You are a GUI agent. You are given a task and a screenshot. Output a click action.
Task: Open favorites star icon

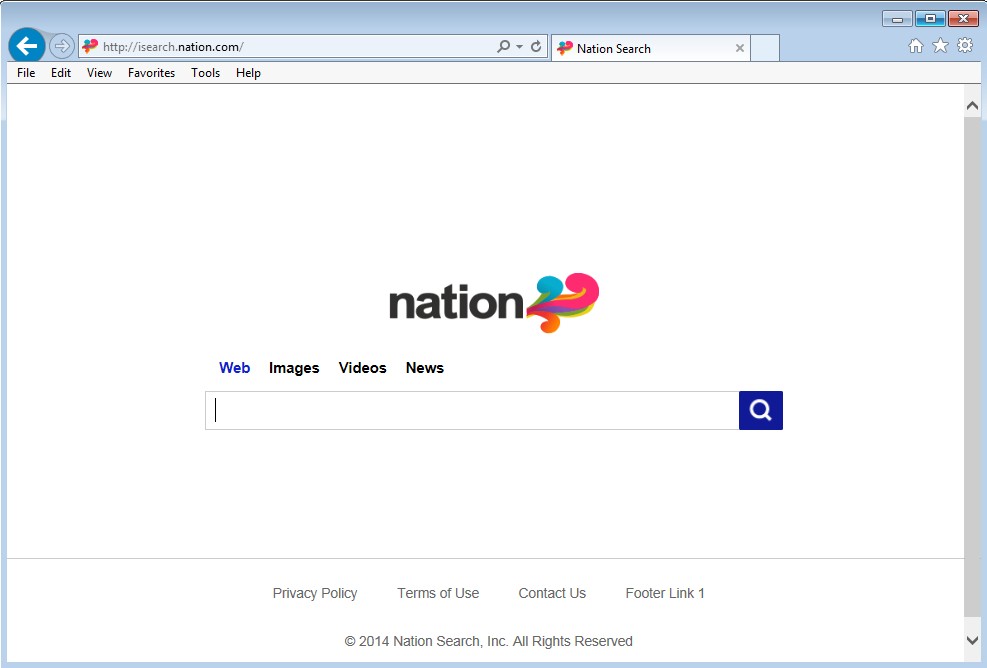tap(940, 45)
